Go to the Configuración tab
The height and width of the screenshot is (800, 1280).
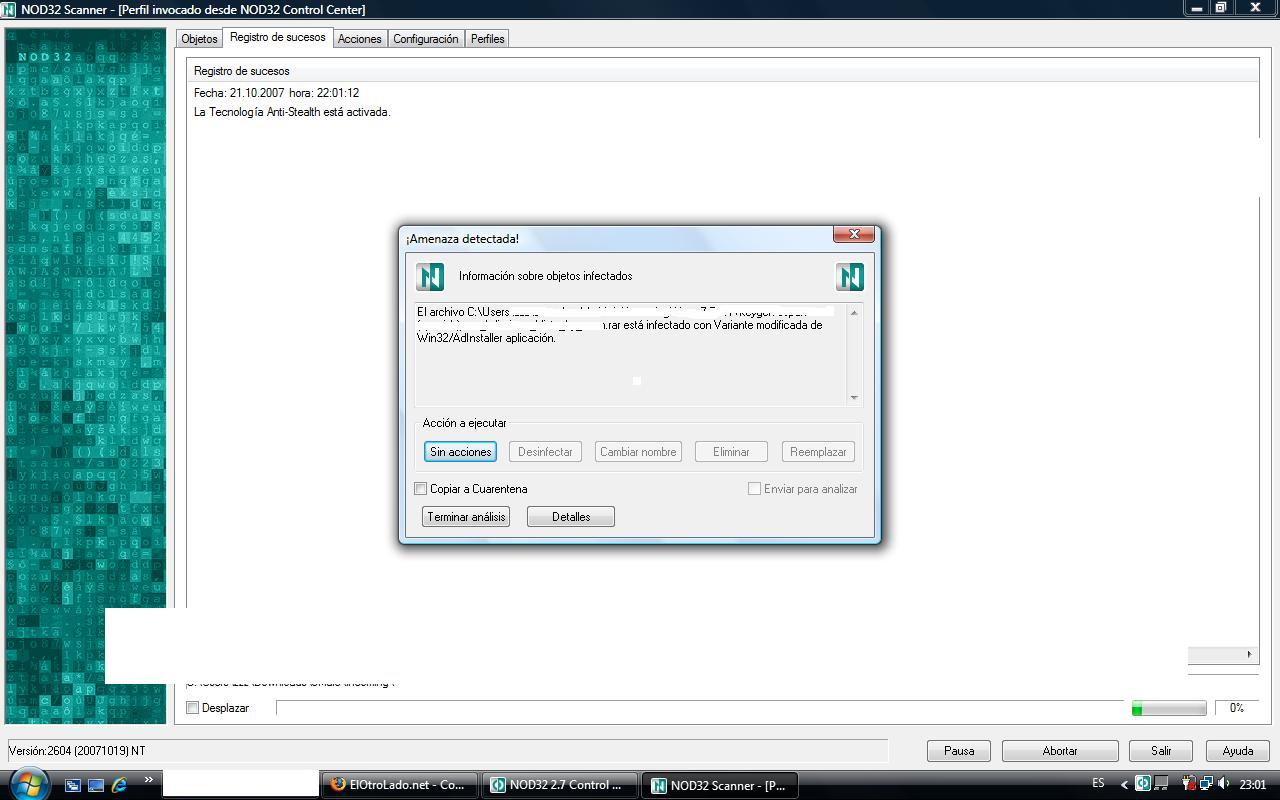(425, 39)
